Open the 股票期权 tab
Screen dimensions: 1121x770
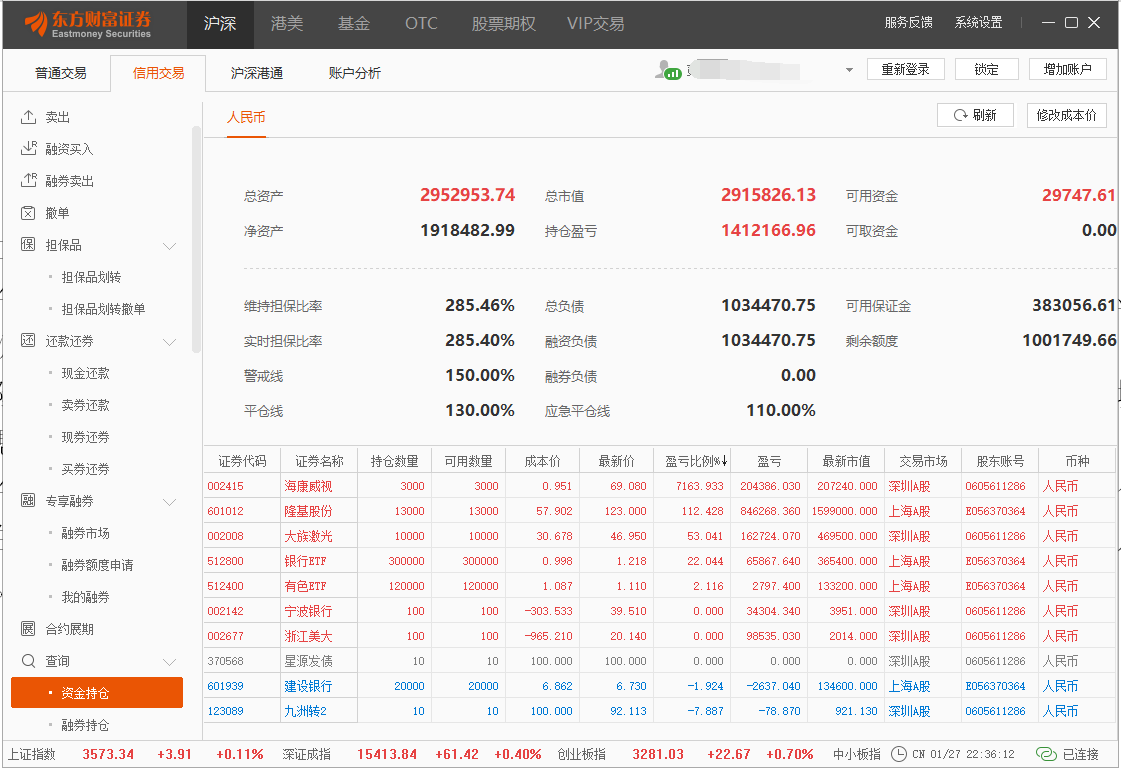pos(503,24)
